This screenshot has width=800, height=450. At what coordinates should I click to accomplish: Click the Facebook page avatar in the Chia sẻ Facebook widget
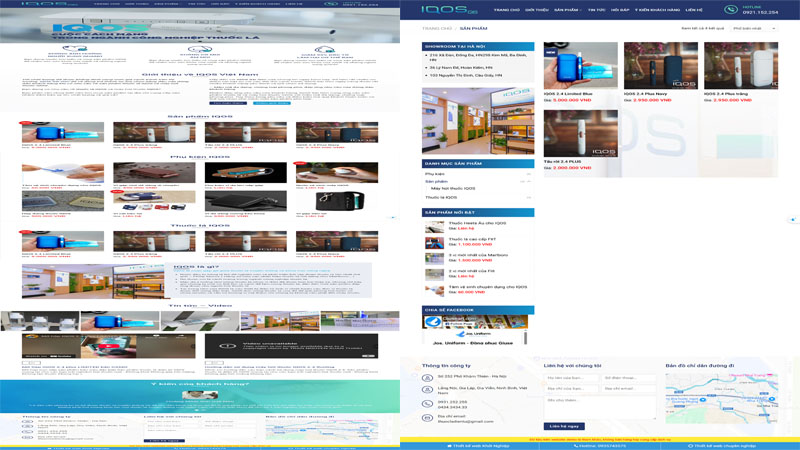(x=433, y=321)
